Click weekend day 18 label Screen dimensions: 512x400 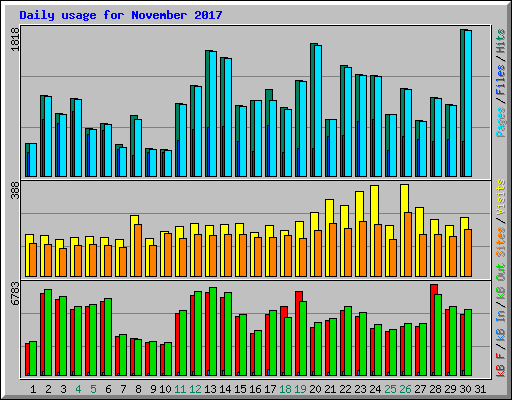285,389
